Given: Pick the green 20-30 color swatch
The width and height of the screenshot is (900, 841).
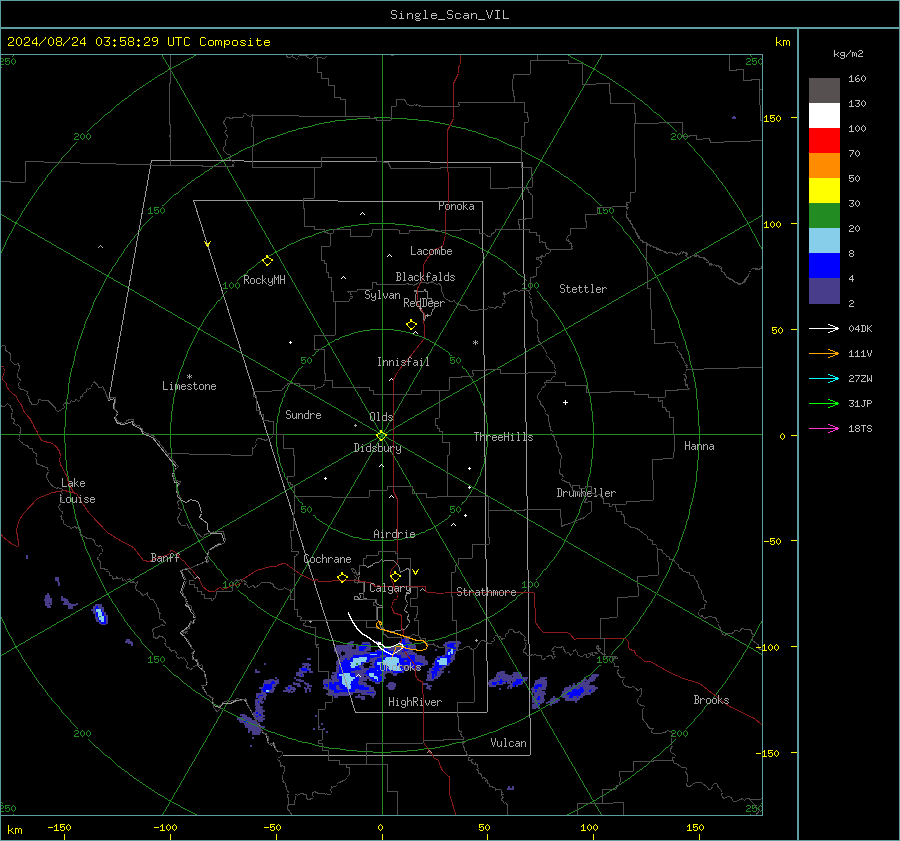Looking at the screenshot, I should pyautogui.click(x=824, y=216).
